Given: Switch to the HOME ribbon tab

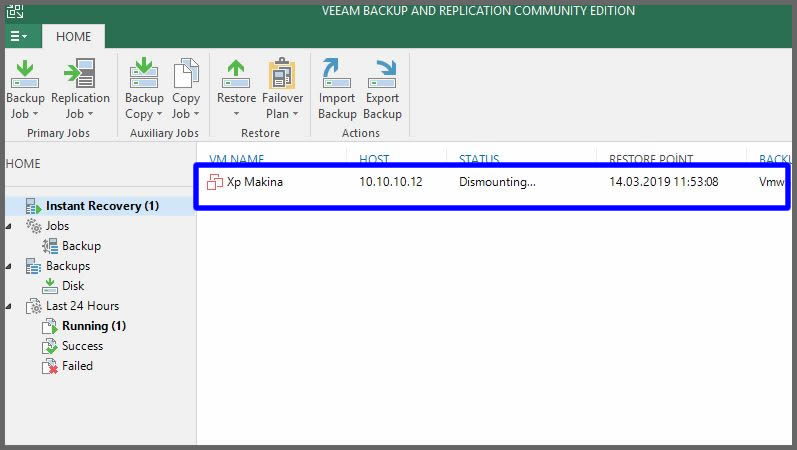Looking at the screenshot, I should 74,37.
